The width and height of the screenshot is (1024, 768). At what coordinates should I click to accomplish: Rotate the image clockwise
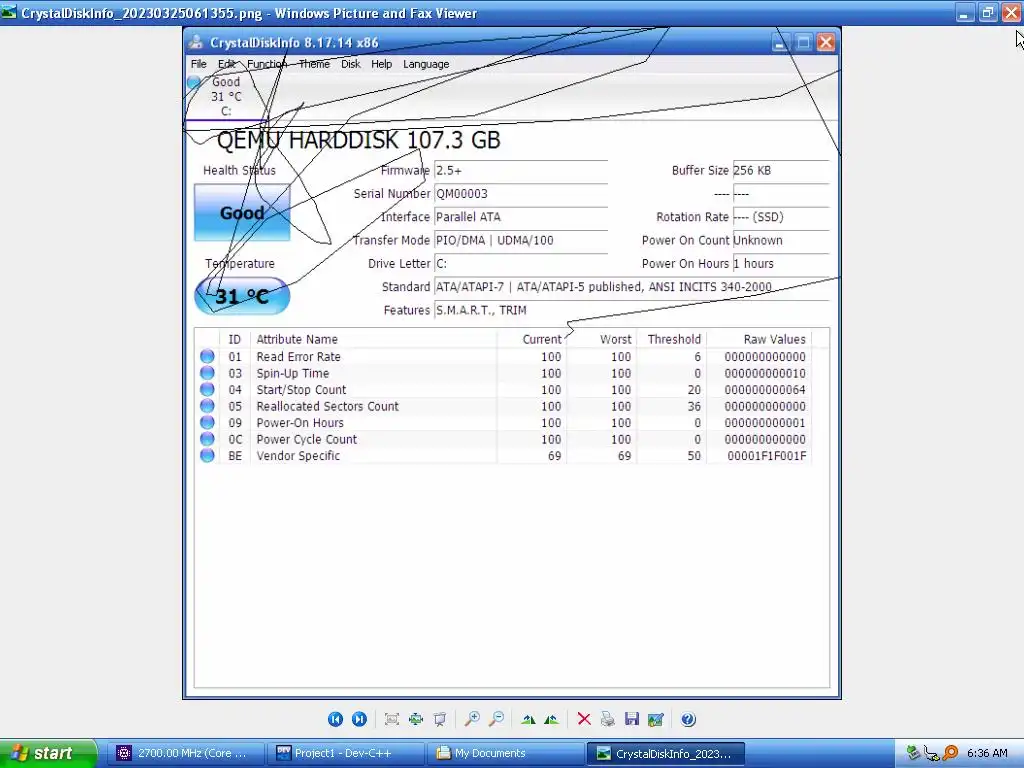pyautogui.click(x=528, y=719)
